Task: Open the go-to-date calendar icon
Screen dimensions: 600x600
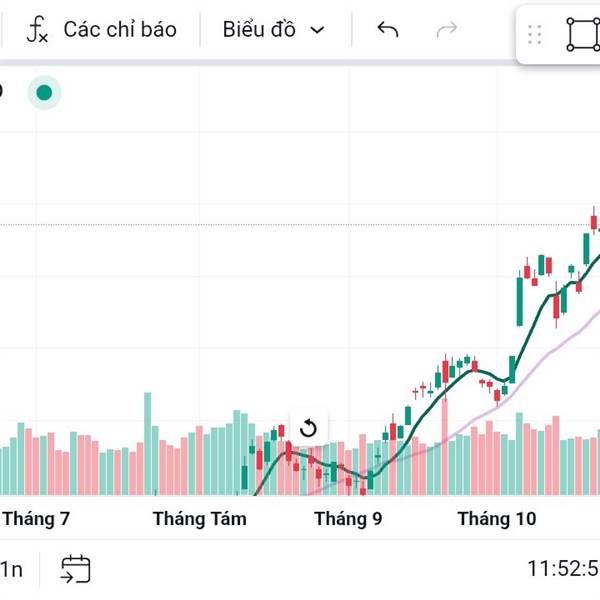Action: pos(76,570)
